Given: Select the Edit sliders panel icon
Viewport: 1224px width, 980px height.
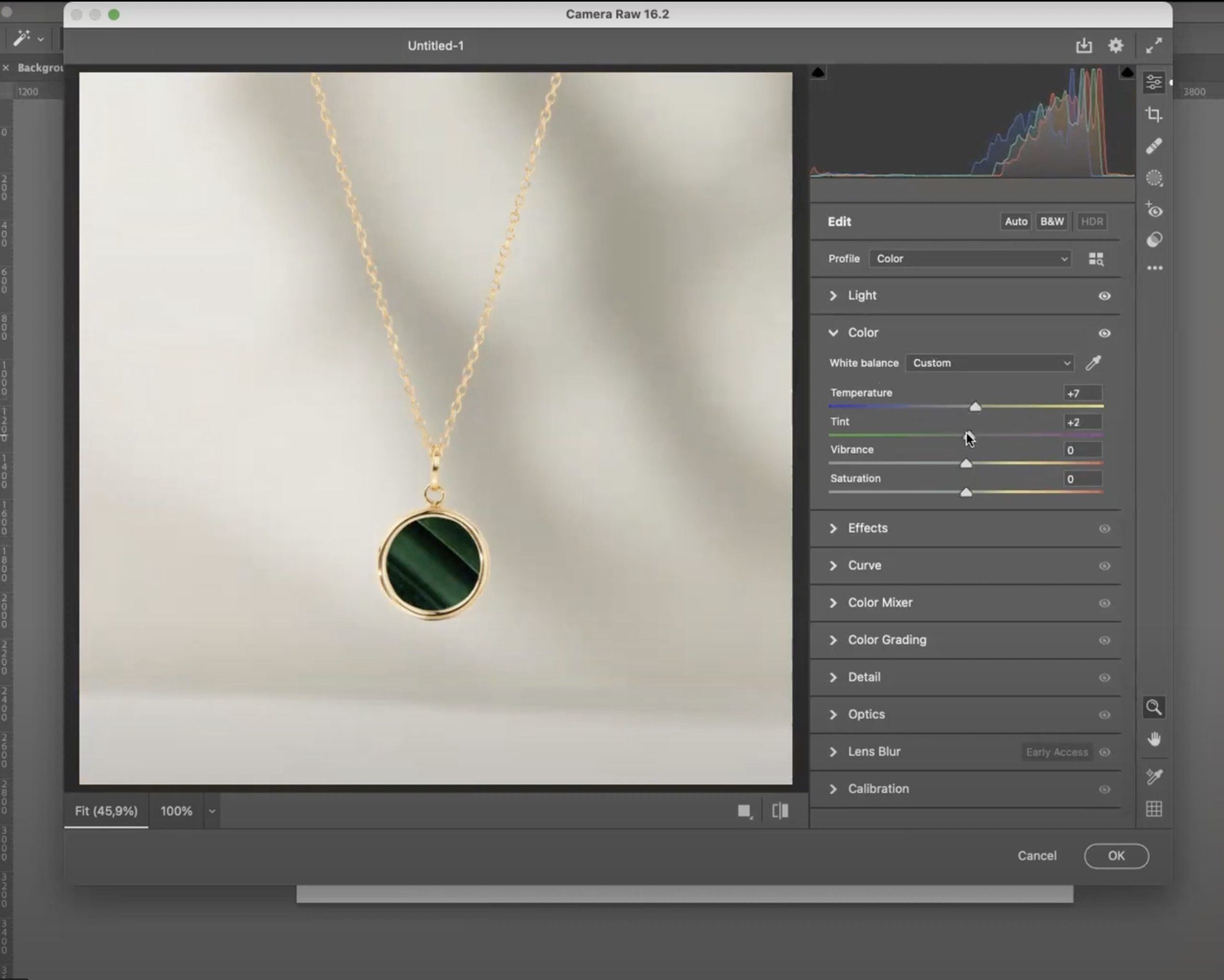Looking at the screenshot, I should 1153,82.
